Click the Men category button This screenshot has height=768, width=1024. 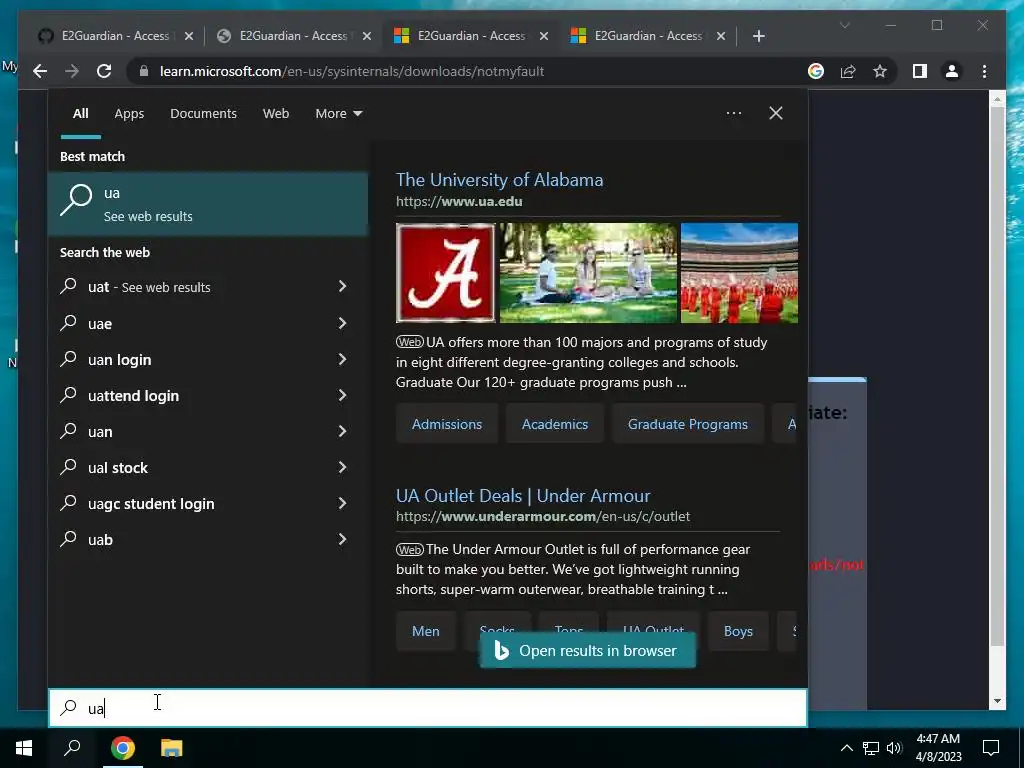pos(426,631)
